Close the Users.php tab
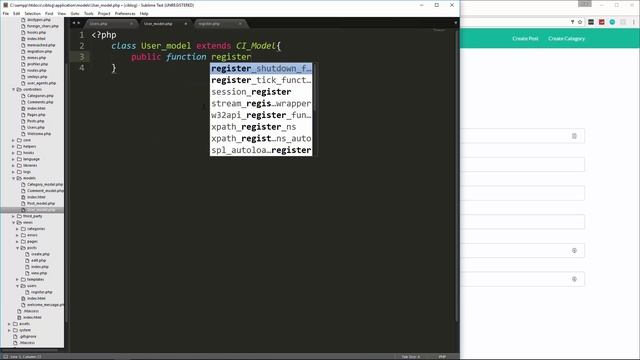Image resolution: width=640 pixels, height=360 pixels. 131,24
